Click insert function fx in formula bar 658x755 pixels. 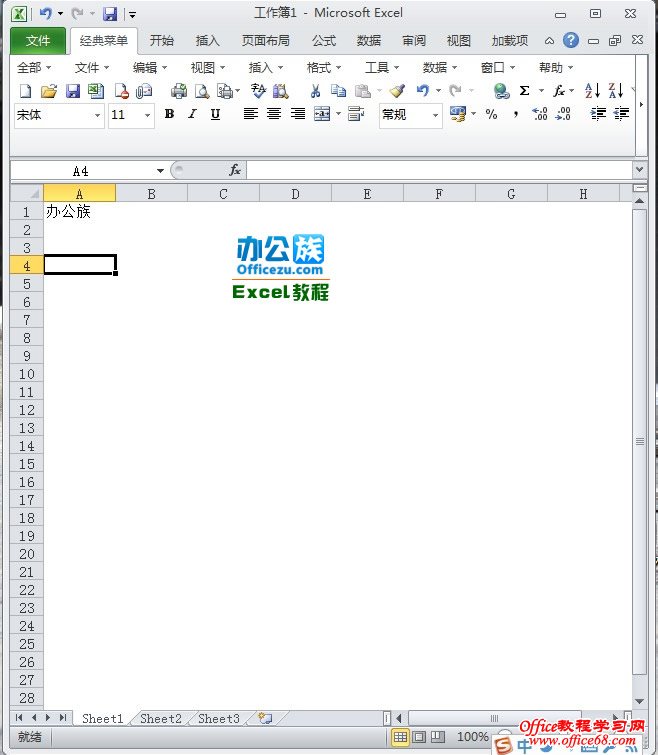click(x=235, y=170)
